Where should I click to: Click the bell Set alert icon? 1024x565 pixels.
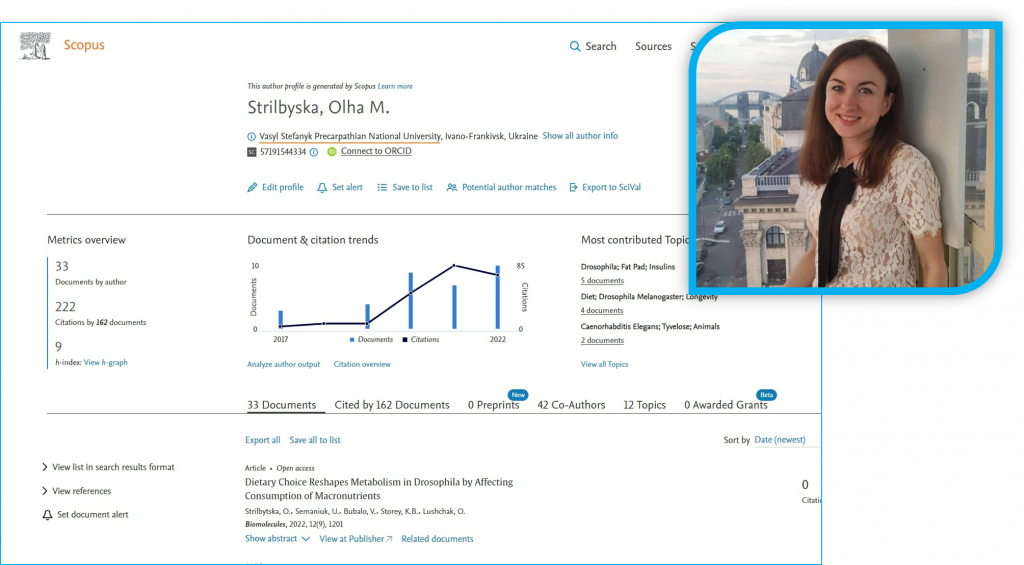[x=322, y=187]
